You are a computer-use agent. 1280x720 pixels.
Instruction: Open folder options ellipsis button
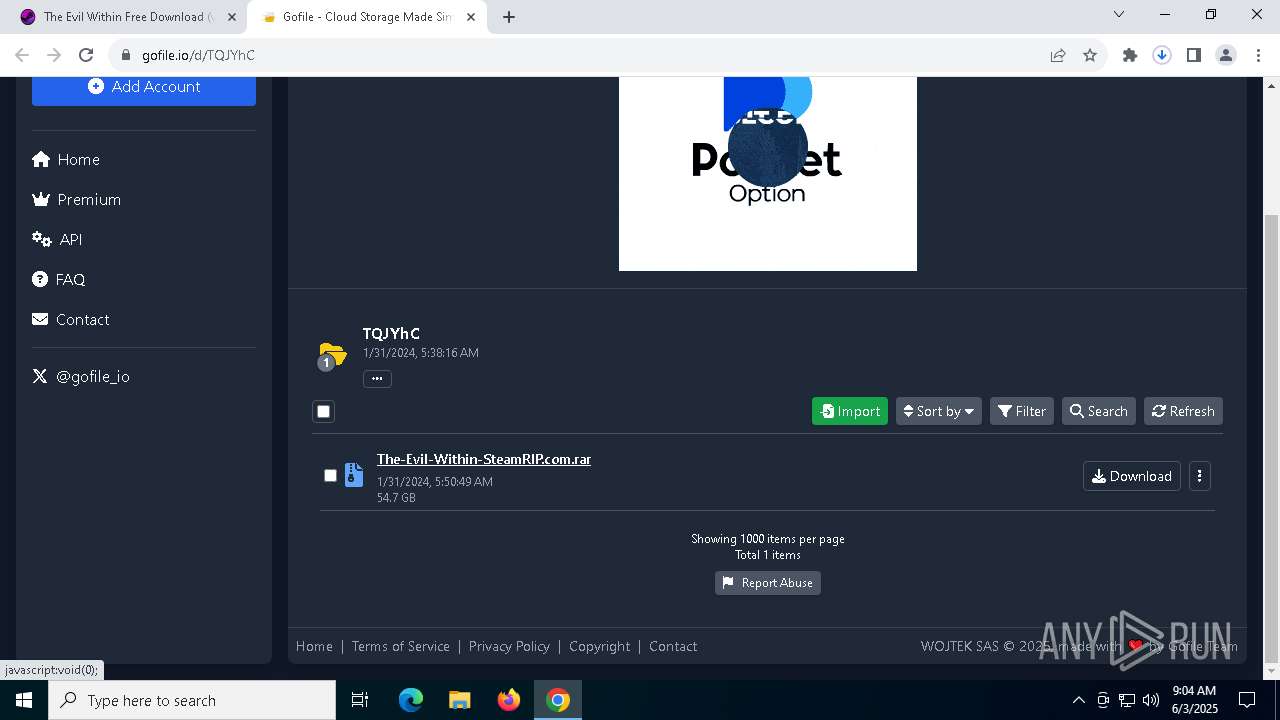coord(377,379)
